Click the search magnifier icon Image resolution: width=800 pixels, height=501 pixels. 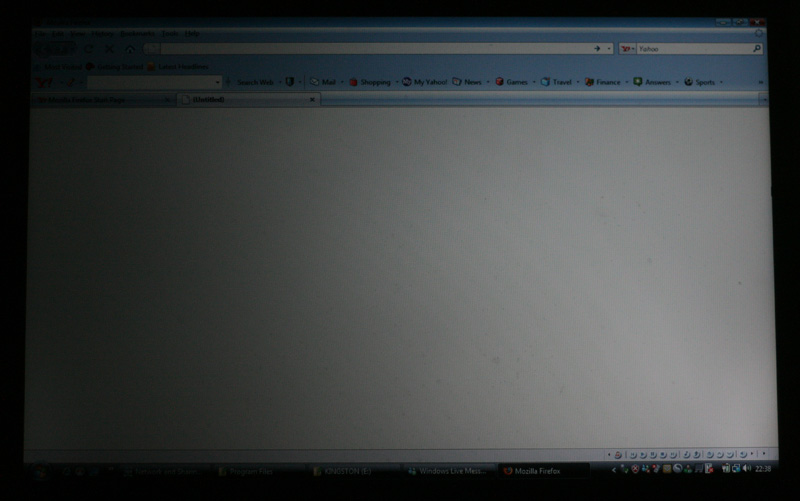[x=757, y=48]
